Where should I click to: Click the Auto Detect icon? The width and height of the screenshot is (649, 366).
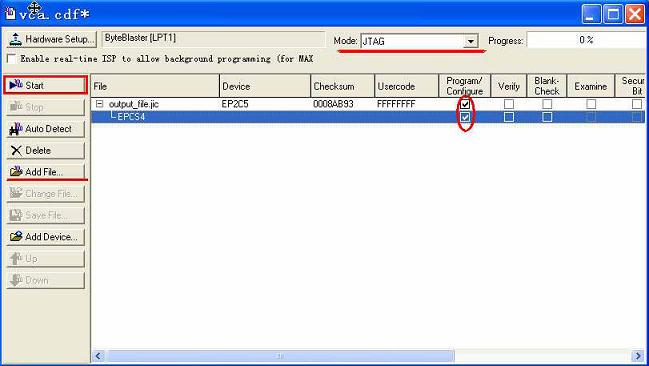16,129
